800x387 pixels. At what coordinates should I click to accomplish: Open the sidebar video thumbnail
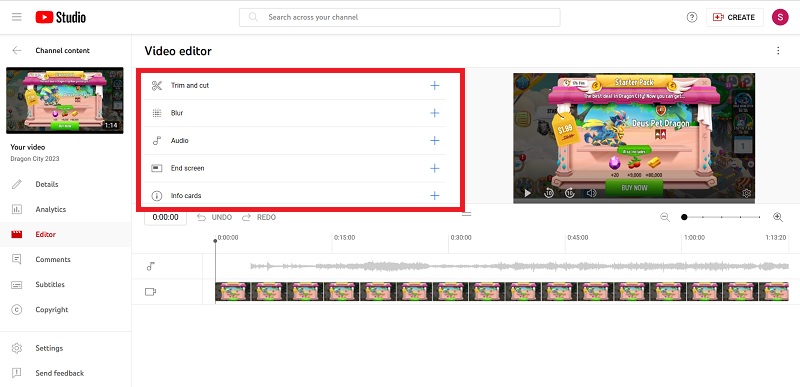[65, 100]
